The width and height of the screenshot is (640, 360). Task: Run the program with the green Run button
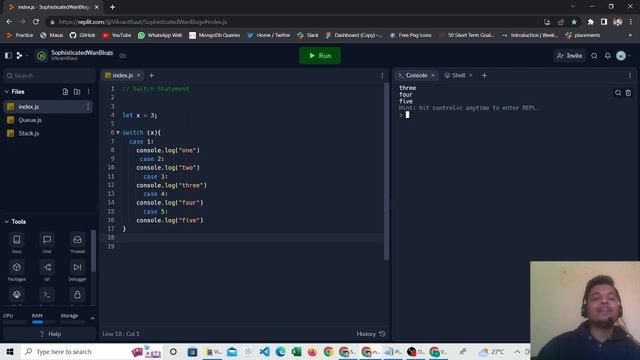(320, 56)
